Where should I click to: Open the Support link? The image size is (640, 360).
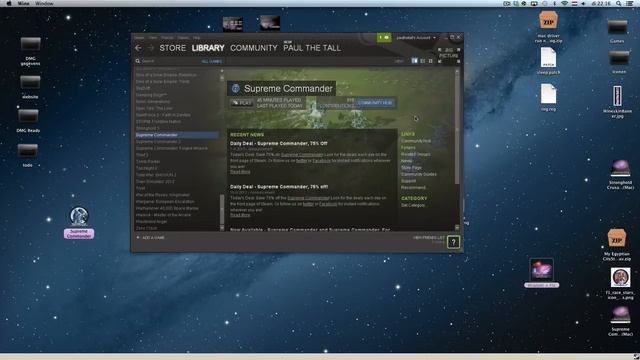click(409, 181)
